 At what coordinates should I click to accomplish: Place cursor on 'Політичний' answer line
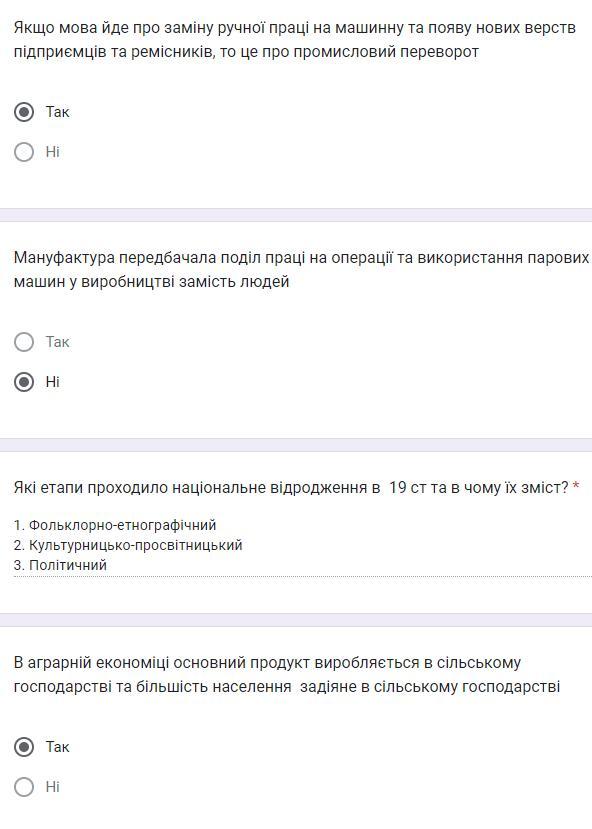[x=60, y=565]
